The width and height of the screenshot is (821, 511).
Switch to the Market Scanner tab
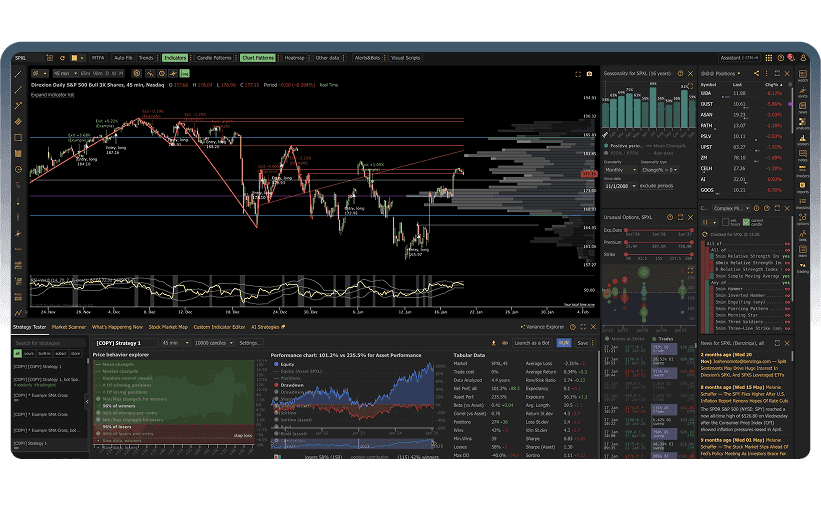click(x=69, y=327)
